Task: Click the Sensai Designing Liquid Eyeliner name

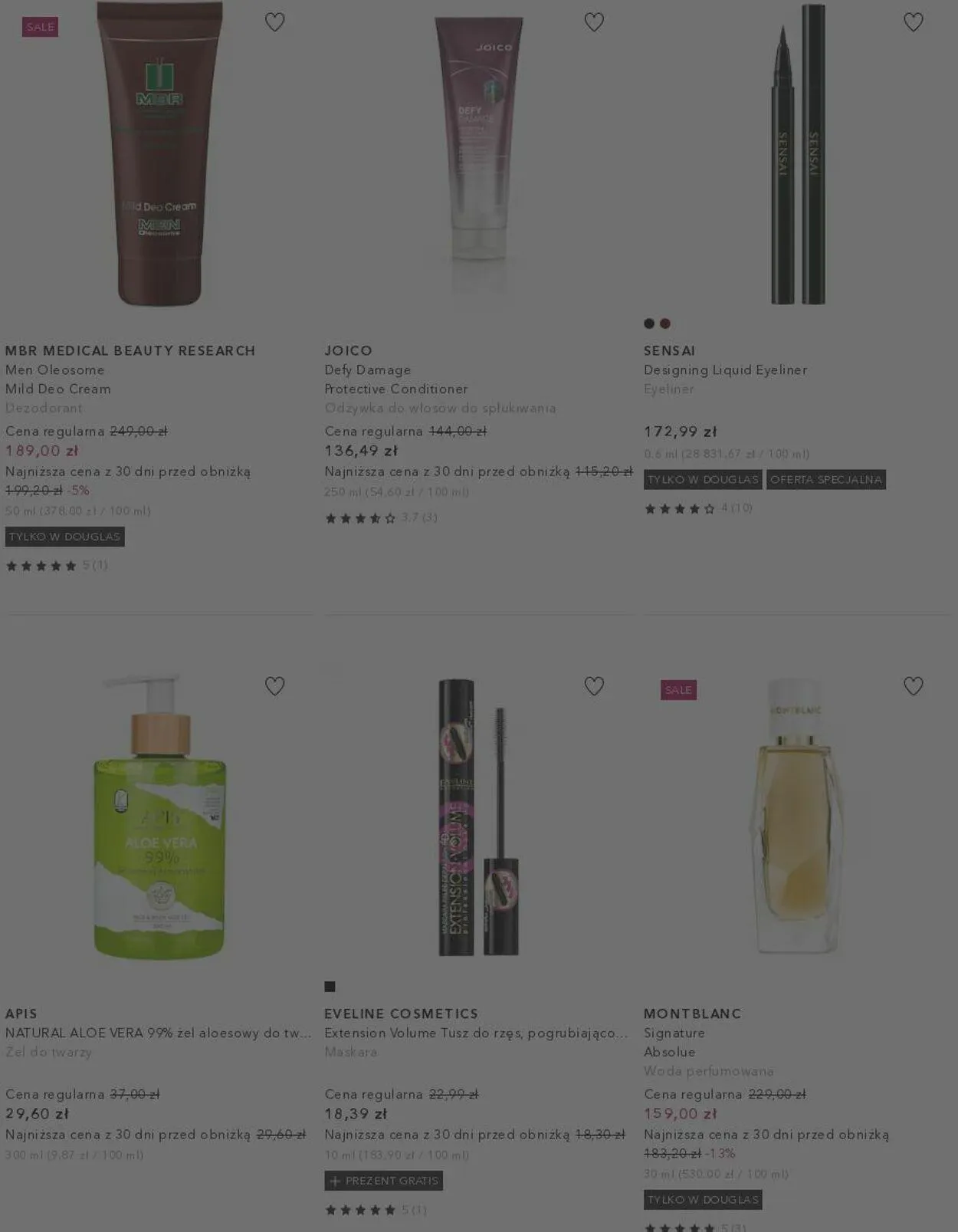Action: coord(725,370)
